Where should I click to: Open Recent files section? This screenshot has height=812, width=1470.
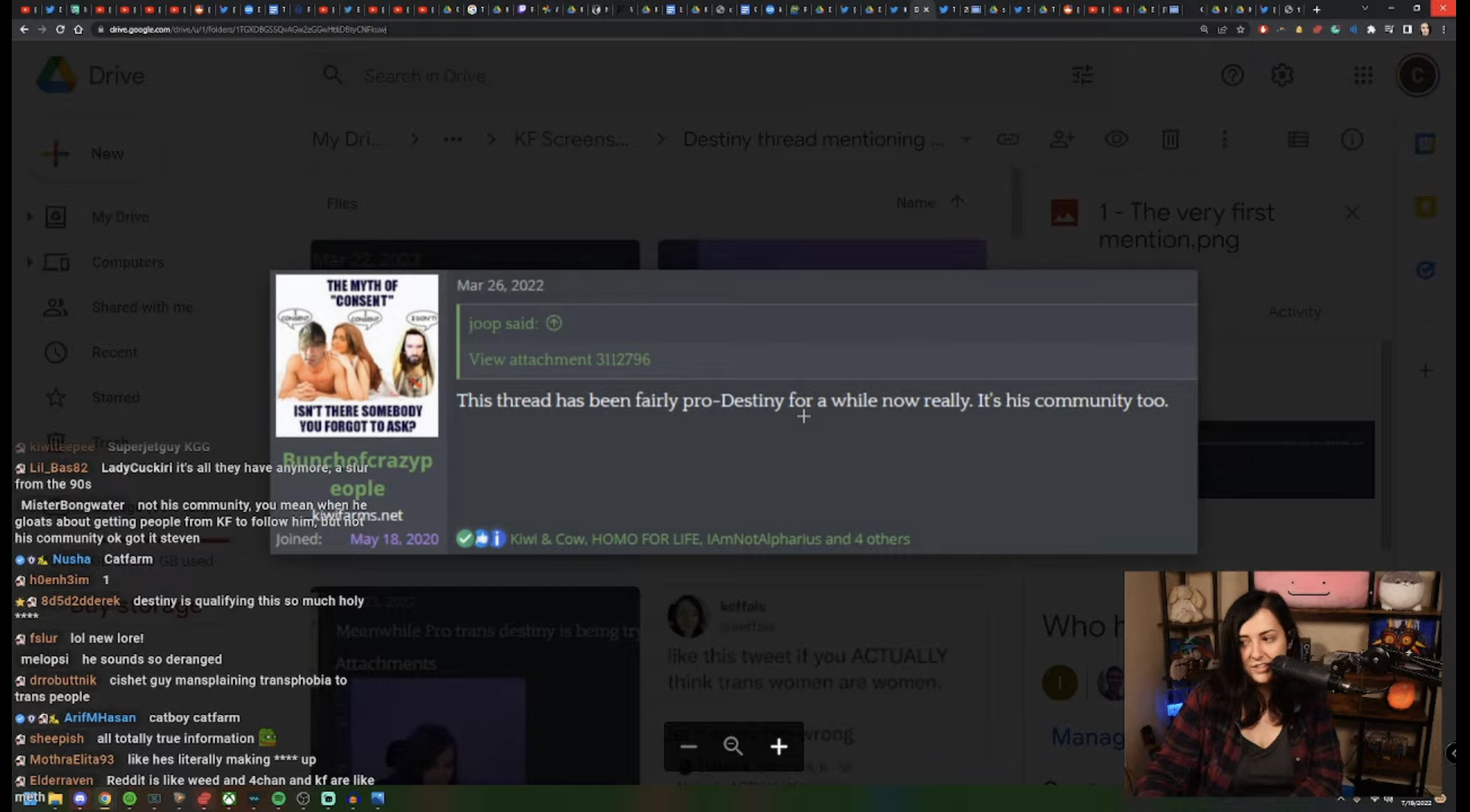pos(115,353)
